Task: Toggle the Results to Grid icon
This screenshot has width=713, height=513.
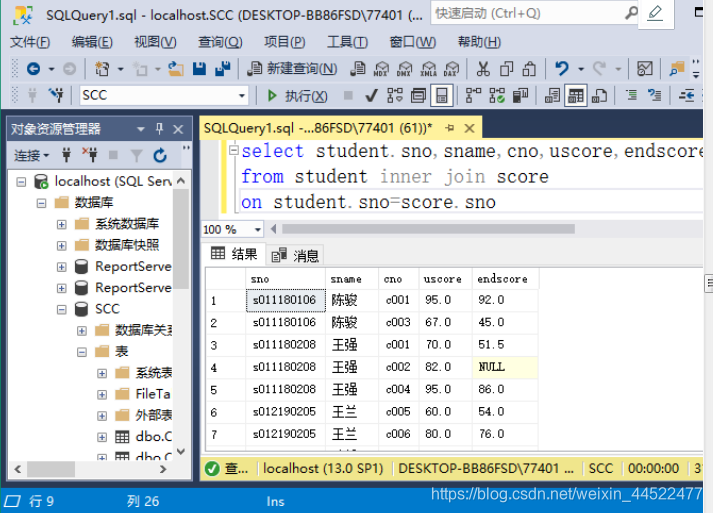Action: point(576,96)
